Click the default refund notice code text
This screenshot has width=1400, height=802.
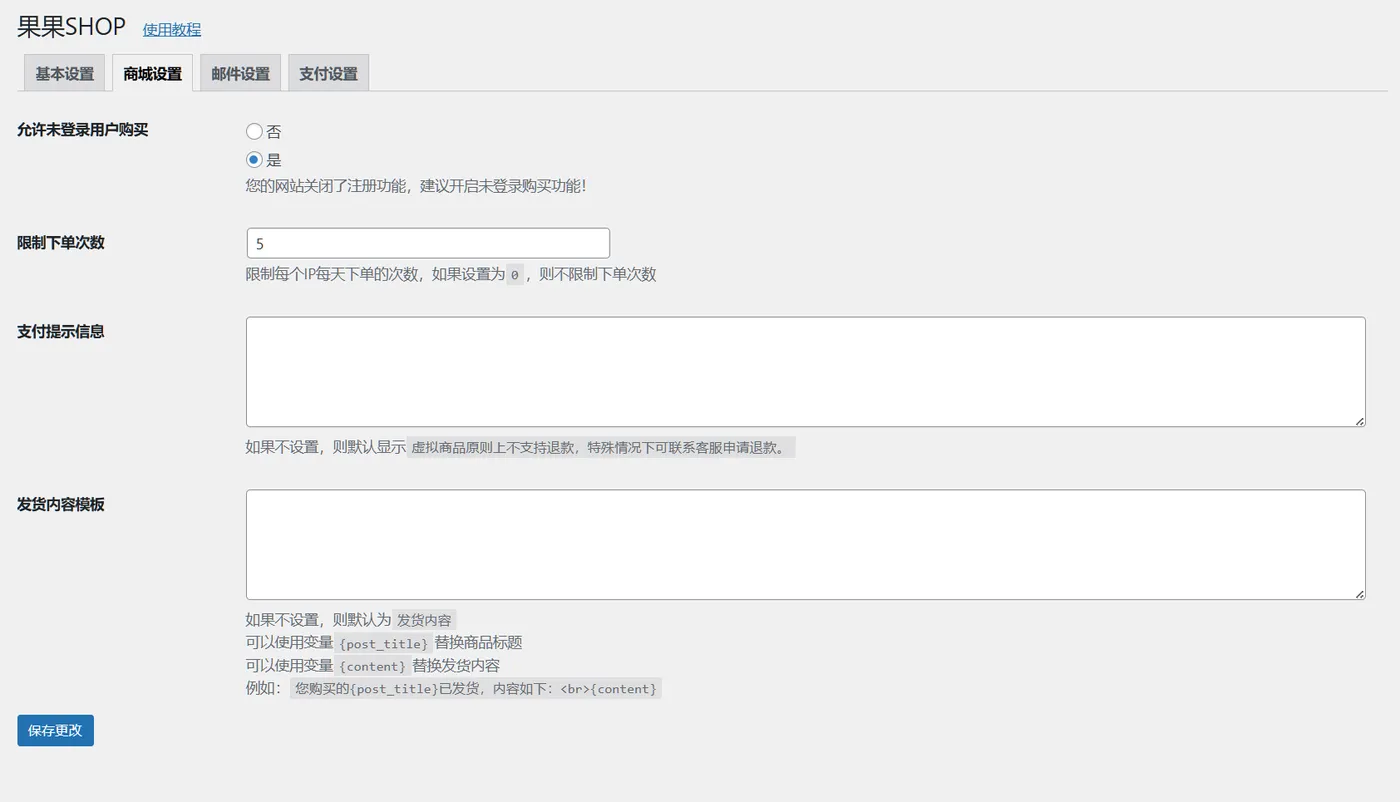click(600, 448)
